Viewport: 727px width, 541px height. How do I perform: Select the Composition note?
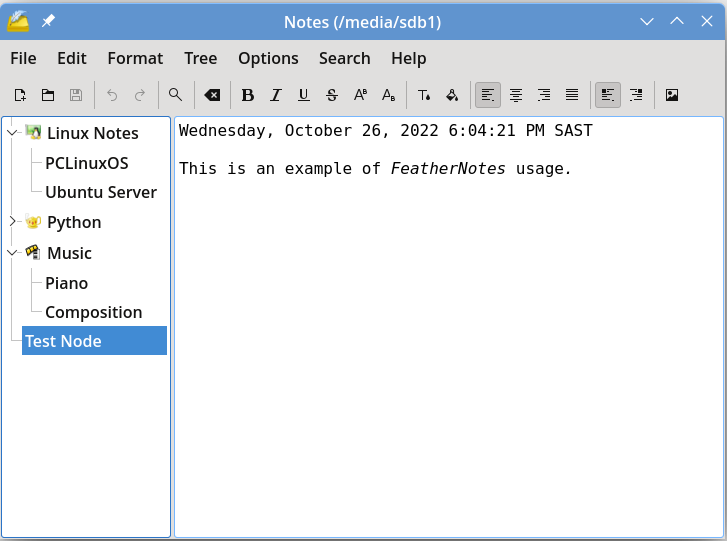point(94,312)
